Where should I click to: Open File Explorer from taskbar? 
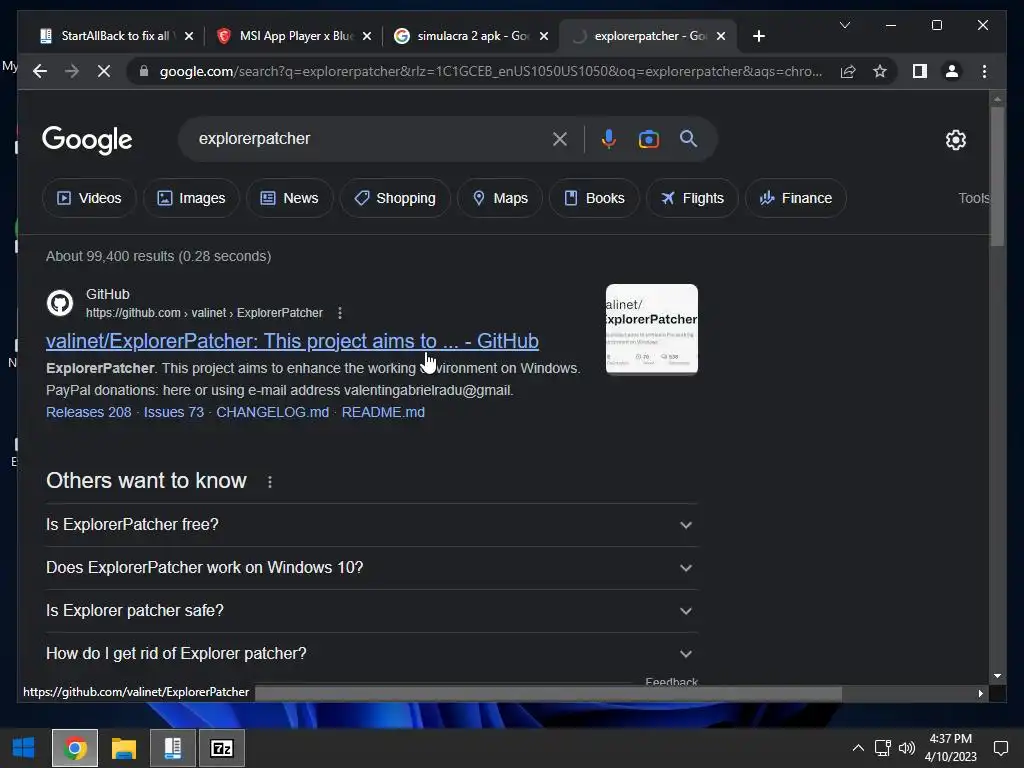pyautogui.click(x=123, y=748)
